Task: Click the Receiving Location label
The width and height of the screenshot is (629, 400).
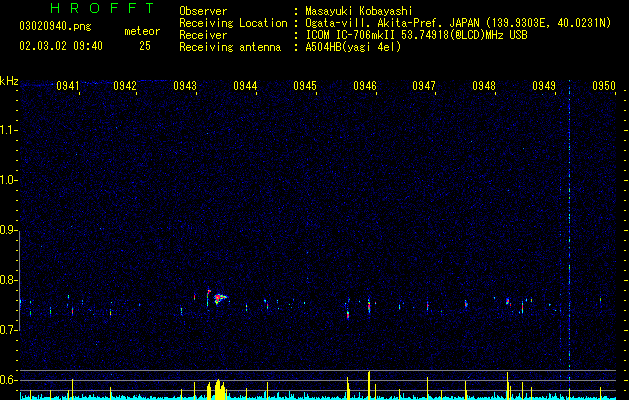Action: (233, 23)
